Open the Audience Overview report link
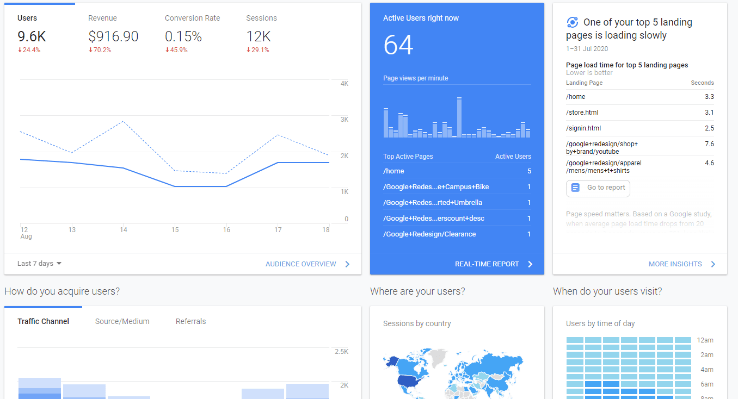Image resolution: width=738 pixels, height=399 pixels. pos(301,264)
